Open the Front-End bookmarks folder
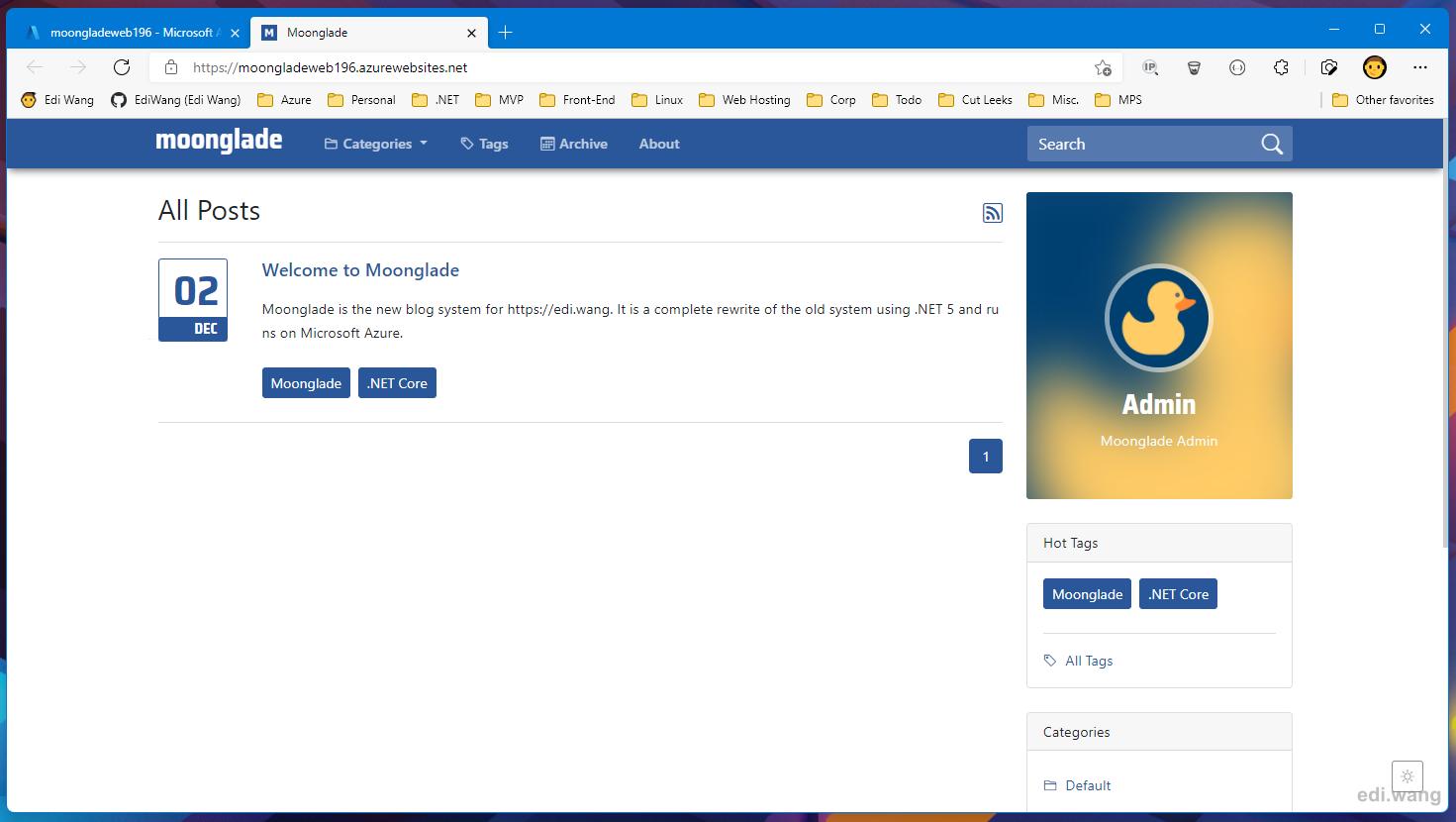This screenshot has width=1456, height=822. coord(577,100)
